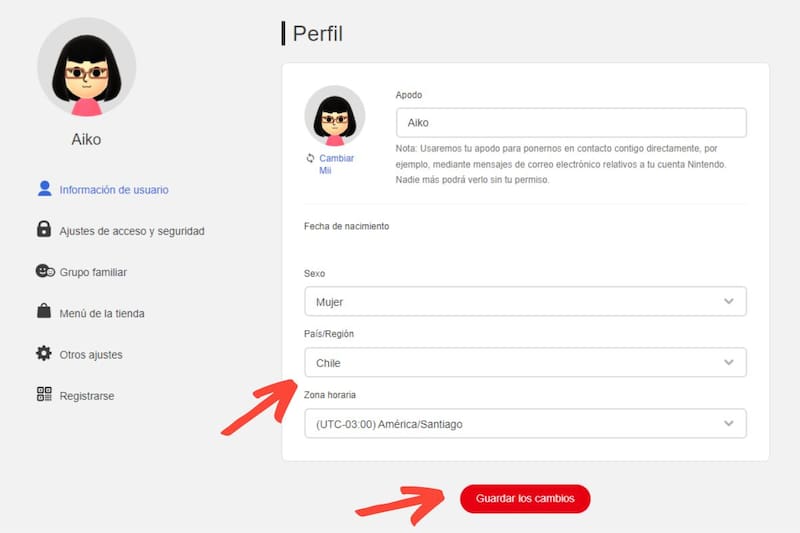Click the large Mii avatar in sidebar
Screen dimensions: 800x533
click(x=86, y=67)
